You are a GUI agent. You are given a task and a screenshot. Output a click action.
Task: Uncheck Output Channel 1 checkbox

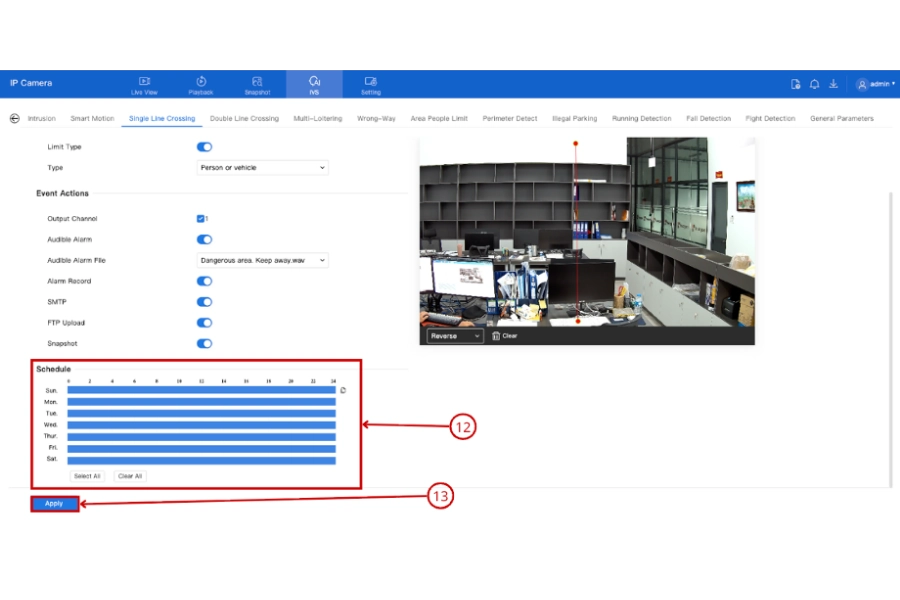pos(200,219)
